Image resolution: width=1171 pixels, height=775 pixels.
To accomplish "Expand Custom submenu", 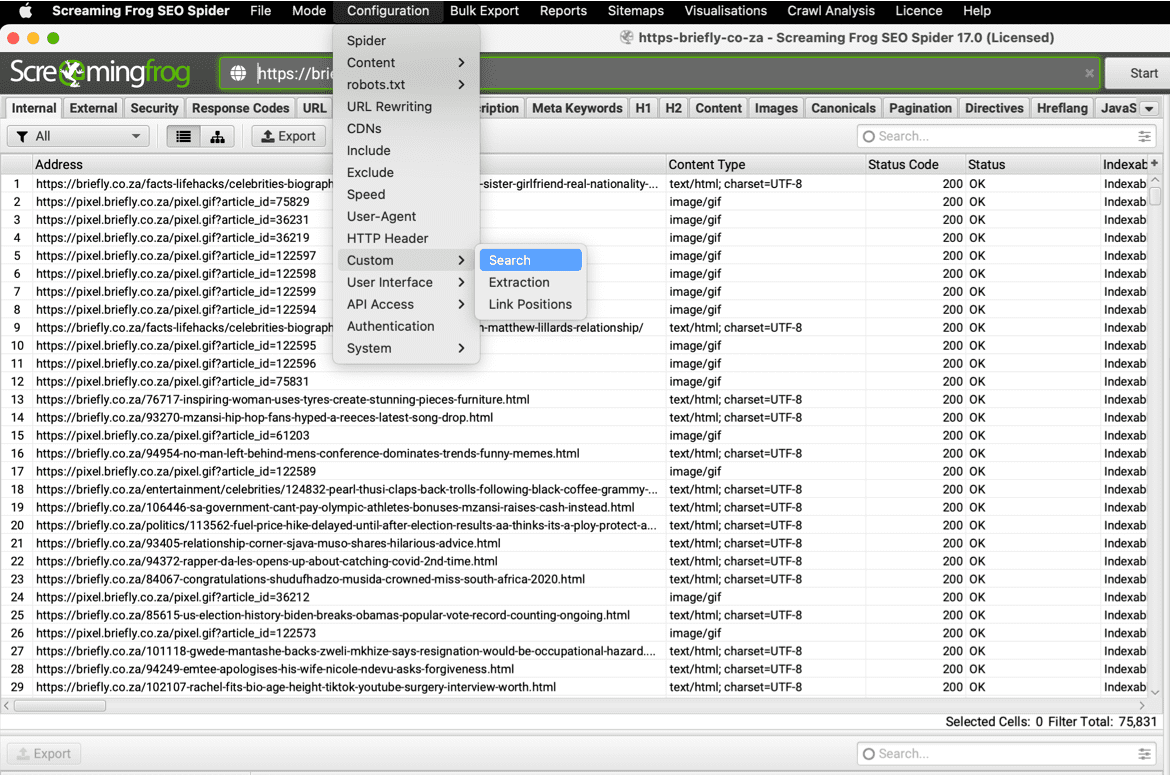I will point(406,260).
